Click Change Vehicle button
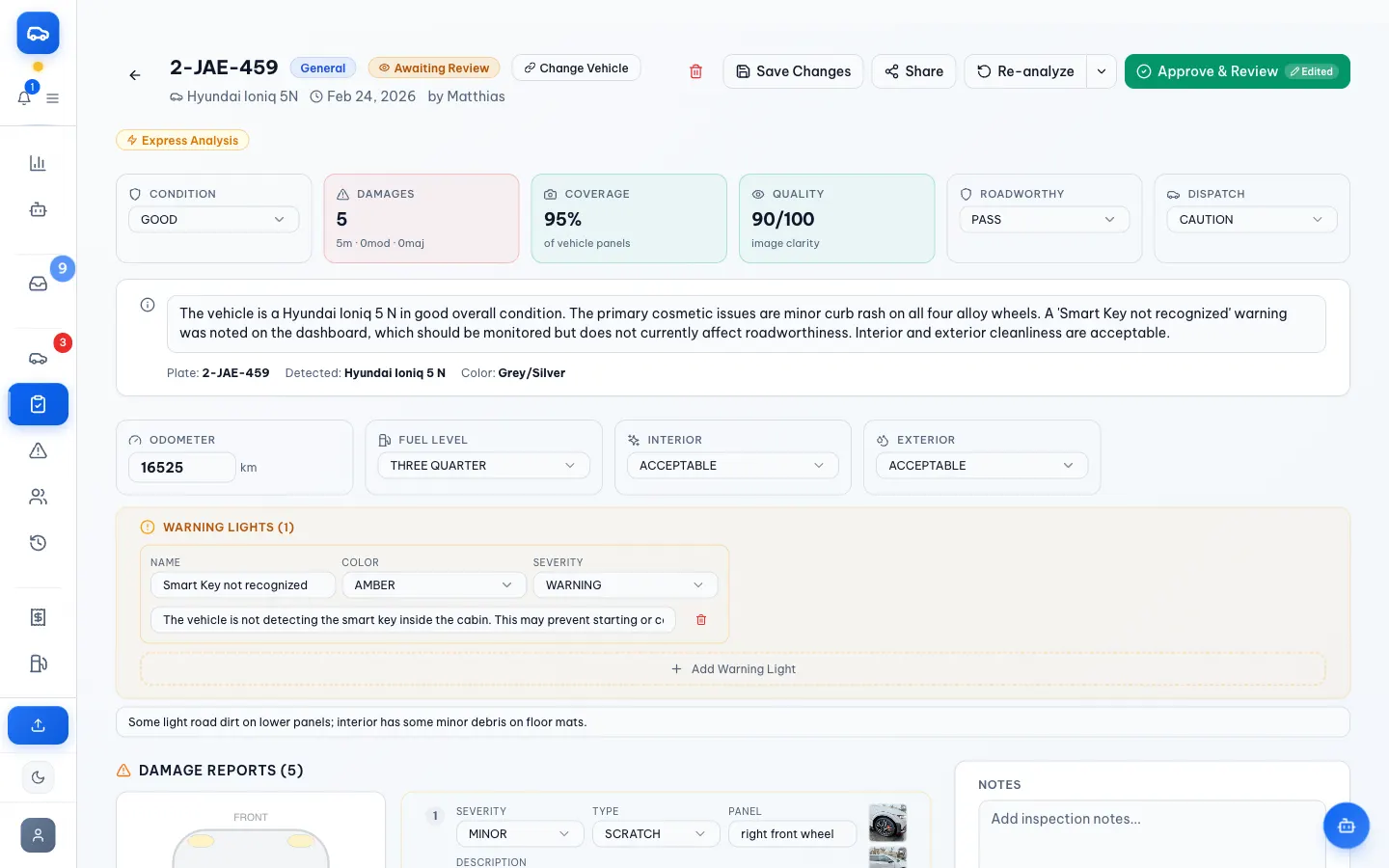Screen dimensions: 1389x868 pyautogui.click(x=576, y=68)
